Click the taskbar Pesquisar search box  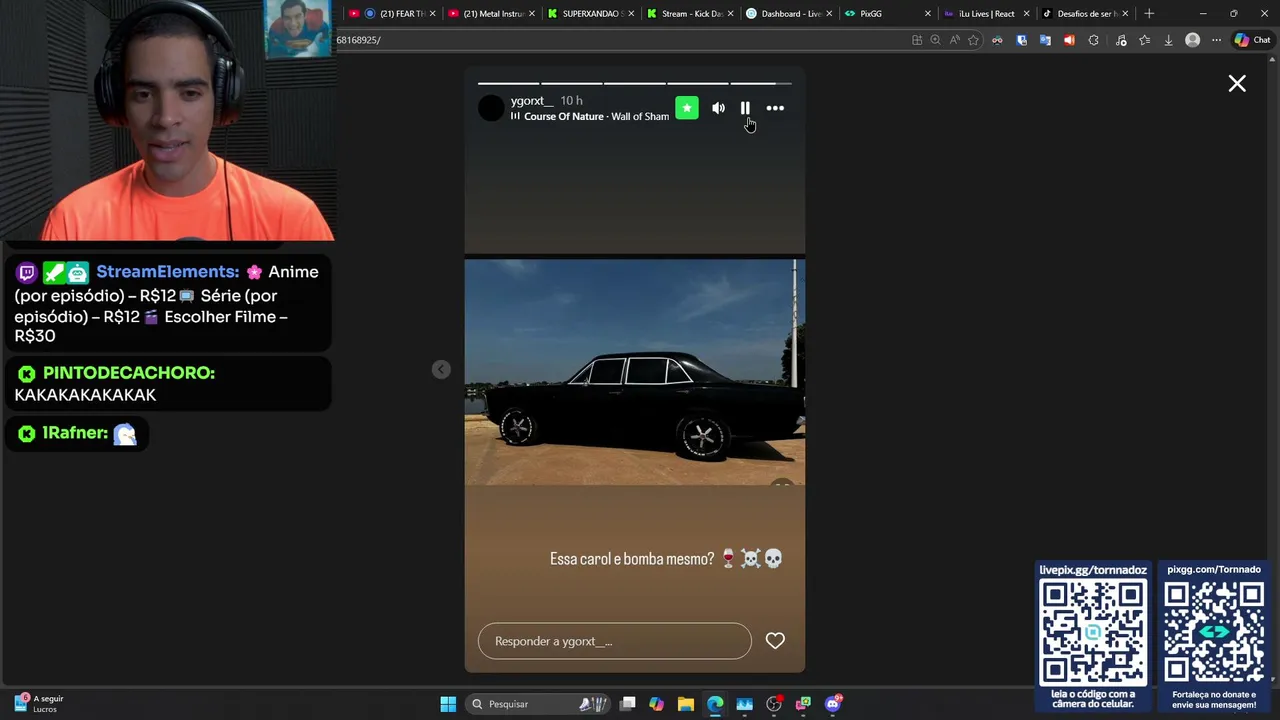(538, 704)
